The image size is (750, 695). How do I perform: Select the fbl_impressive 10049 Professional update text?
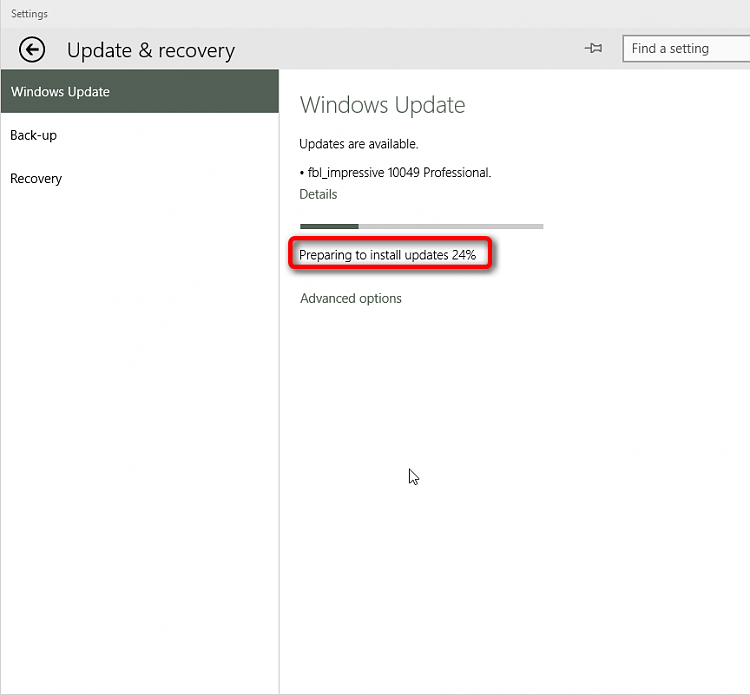click(x=399, y=172)
